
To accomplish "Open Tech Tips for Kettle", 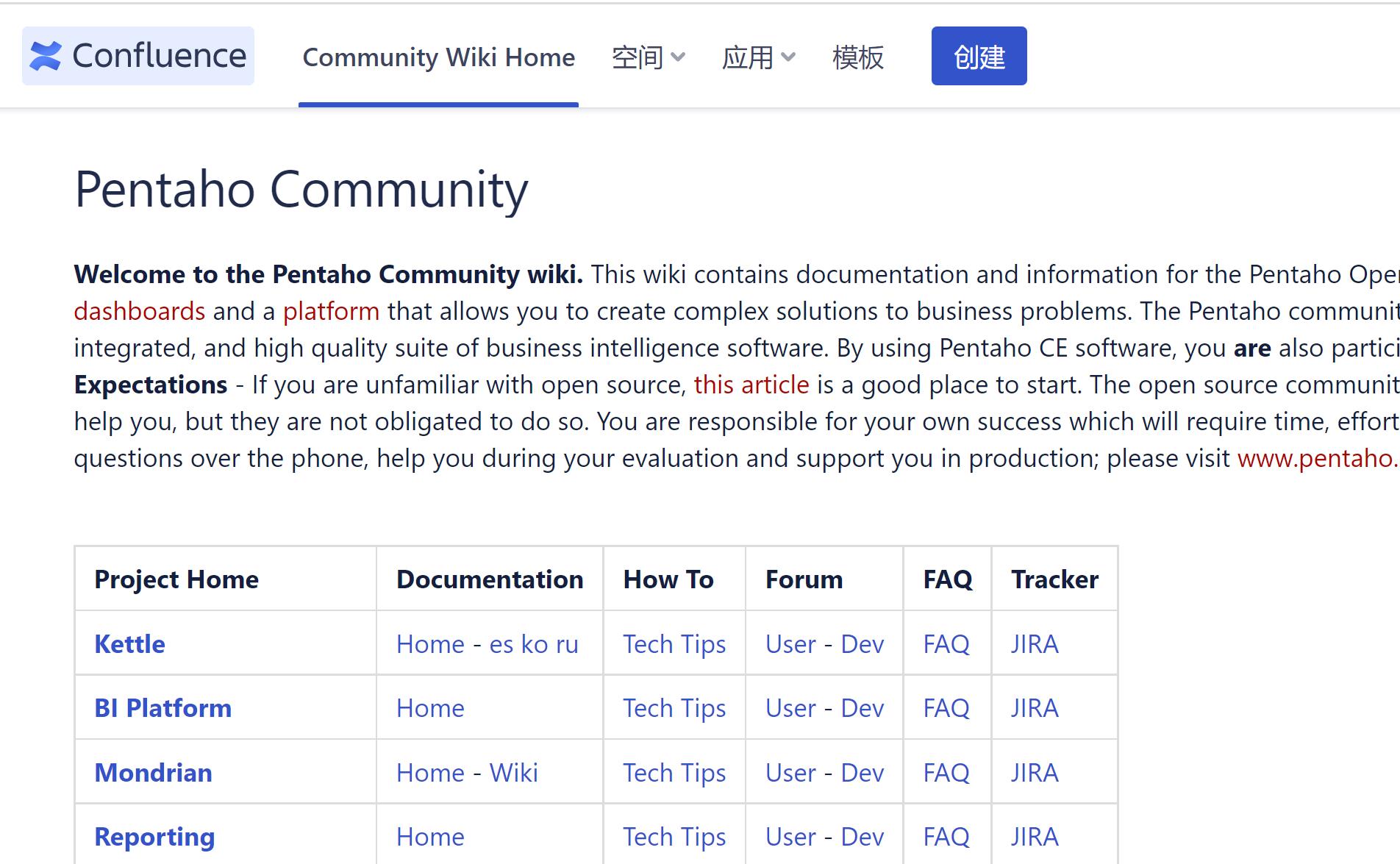I will [674, 644].
